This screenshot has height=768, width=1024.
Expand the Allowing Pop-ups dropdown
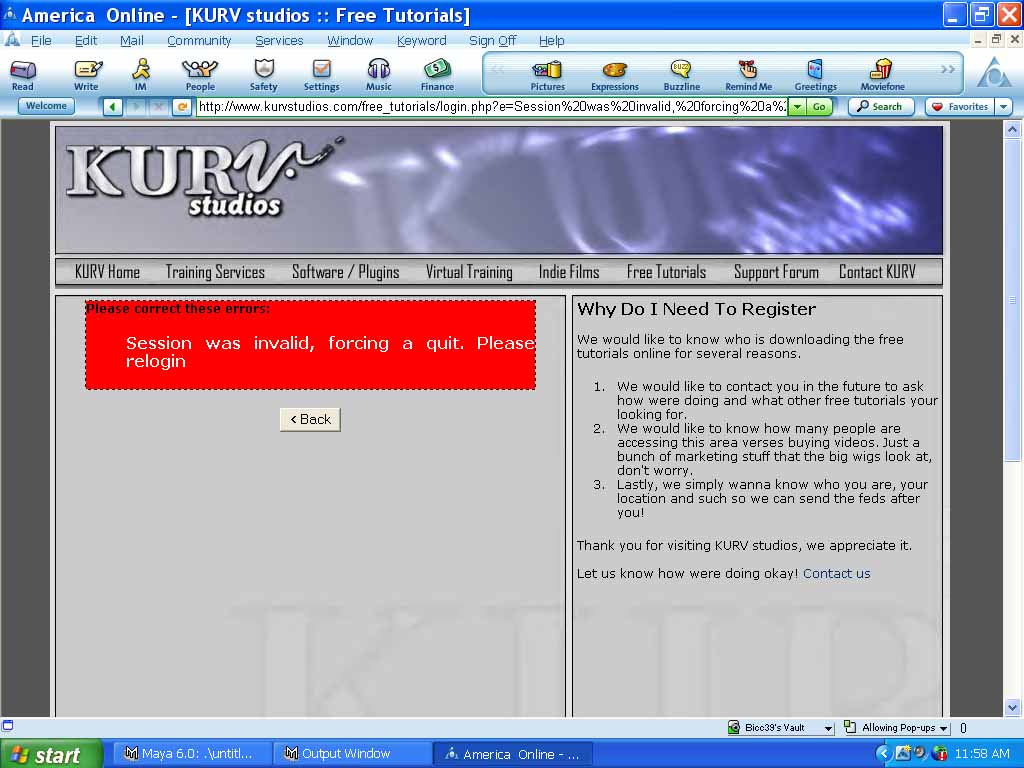point(943,729)
